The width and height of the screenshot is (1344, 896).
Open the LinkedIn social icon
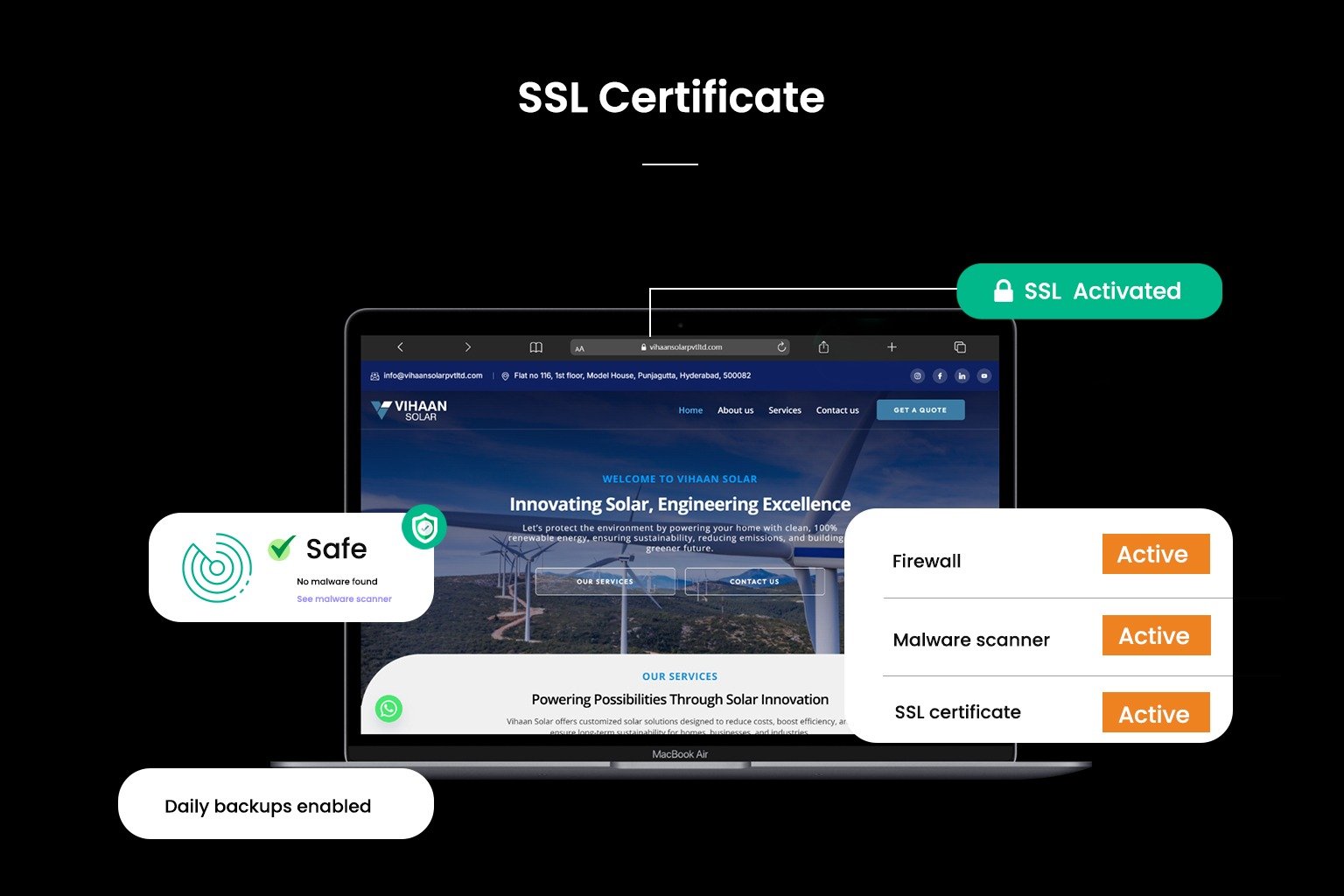962,376
